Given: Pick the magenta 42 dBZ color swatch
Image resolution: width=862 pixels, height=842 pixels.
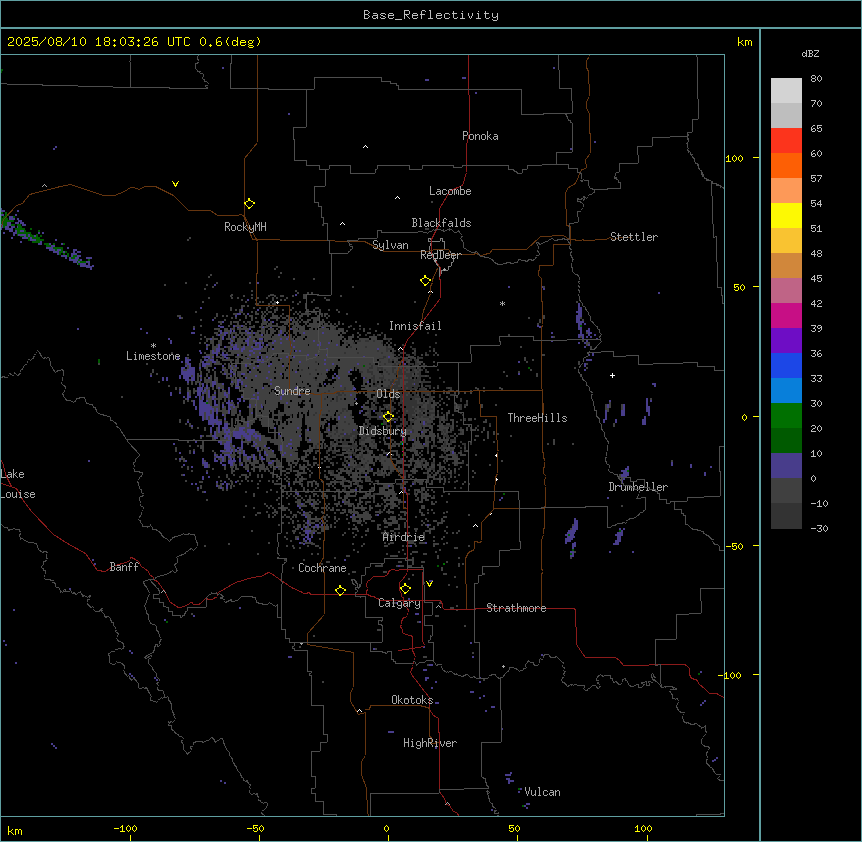Looking at the screenshot, I should pyautogui.click(x=786, y=315).
